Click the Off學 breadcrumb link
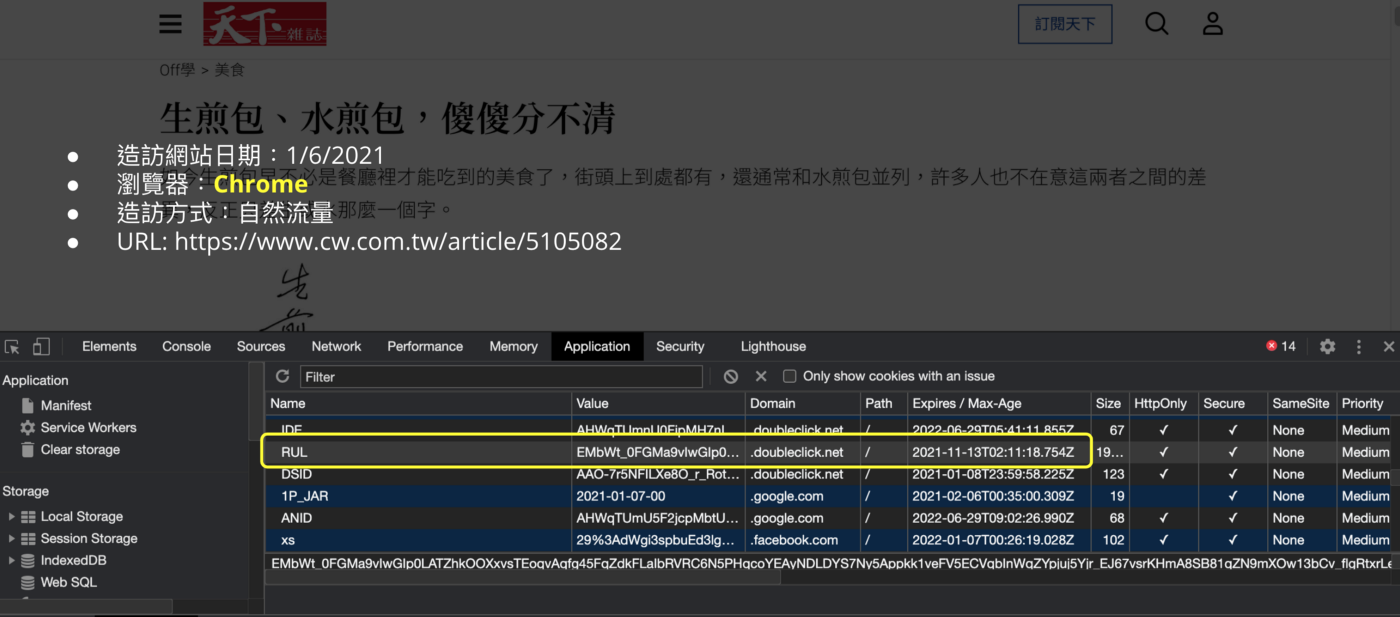Screen dimensions: 1400x617 [177, 70]
